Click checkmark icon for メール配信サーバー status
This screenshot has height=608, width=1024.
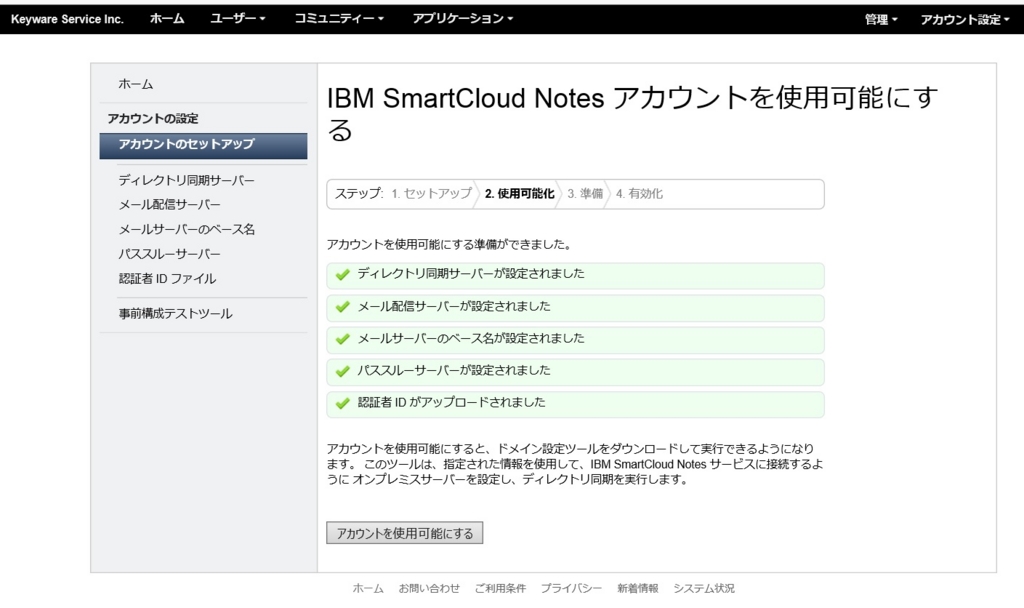pos(343,306)
